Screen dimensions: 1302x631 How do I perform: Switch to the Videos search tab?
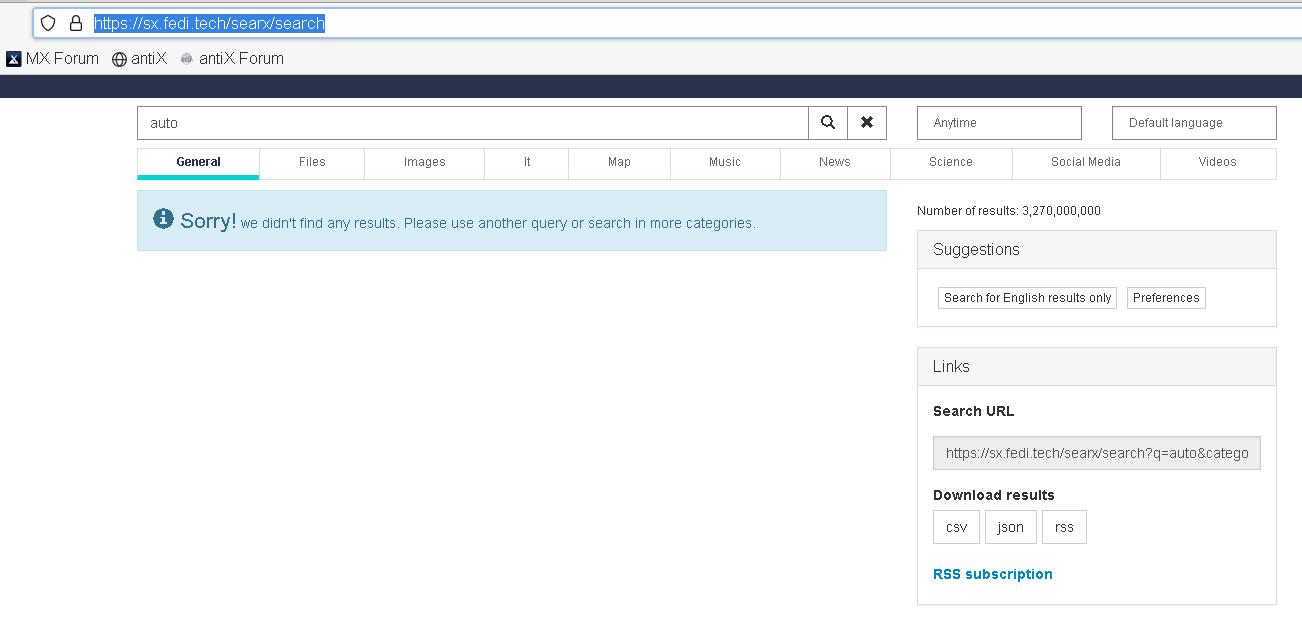(x=1218, y=162)
